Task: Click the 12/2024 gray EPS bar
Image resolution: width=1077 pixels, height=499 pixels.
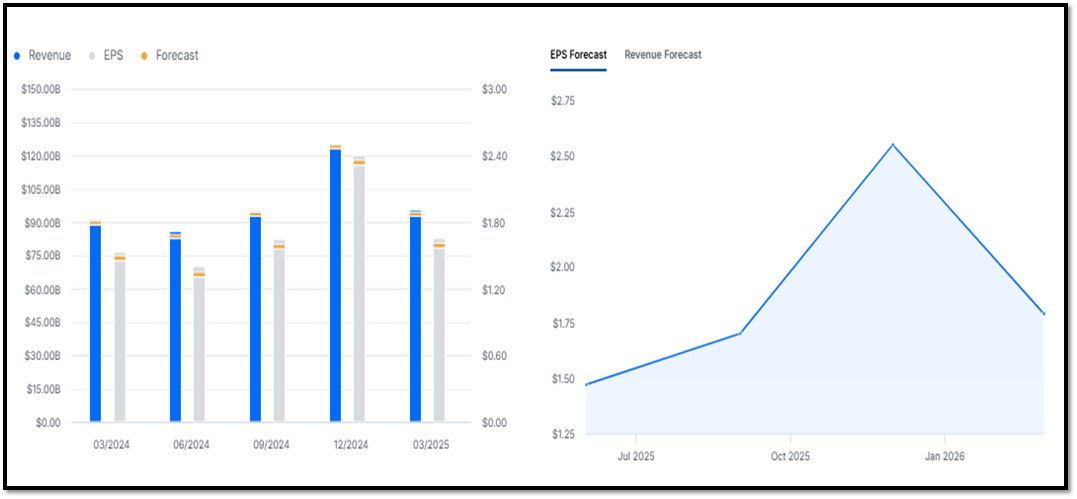Action: tap(359, 293)
